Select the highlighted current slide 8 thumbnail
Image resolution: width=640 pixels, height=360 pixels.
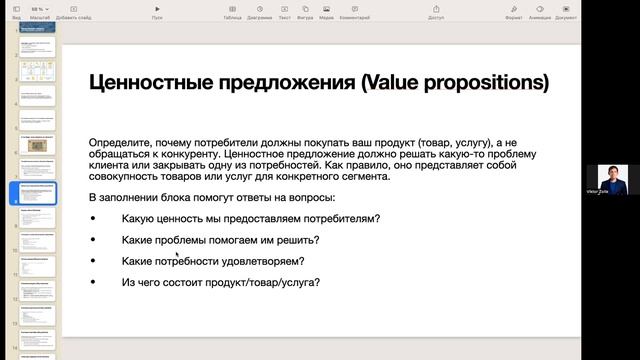click(x=37, y=193)
